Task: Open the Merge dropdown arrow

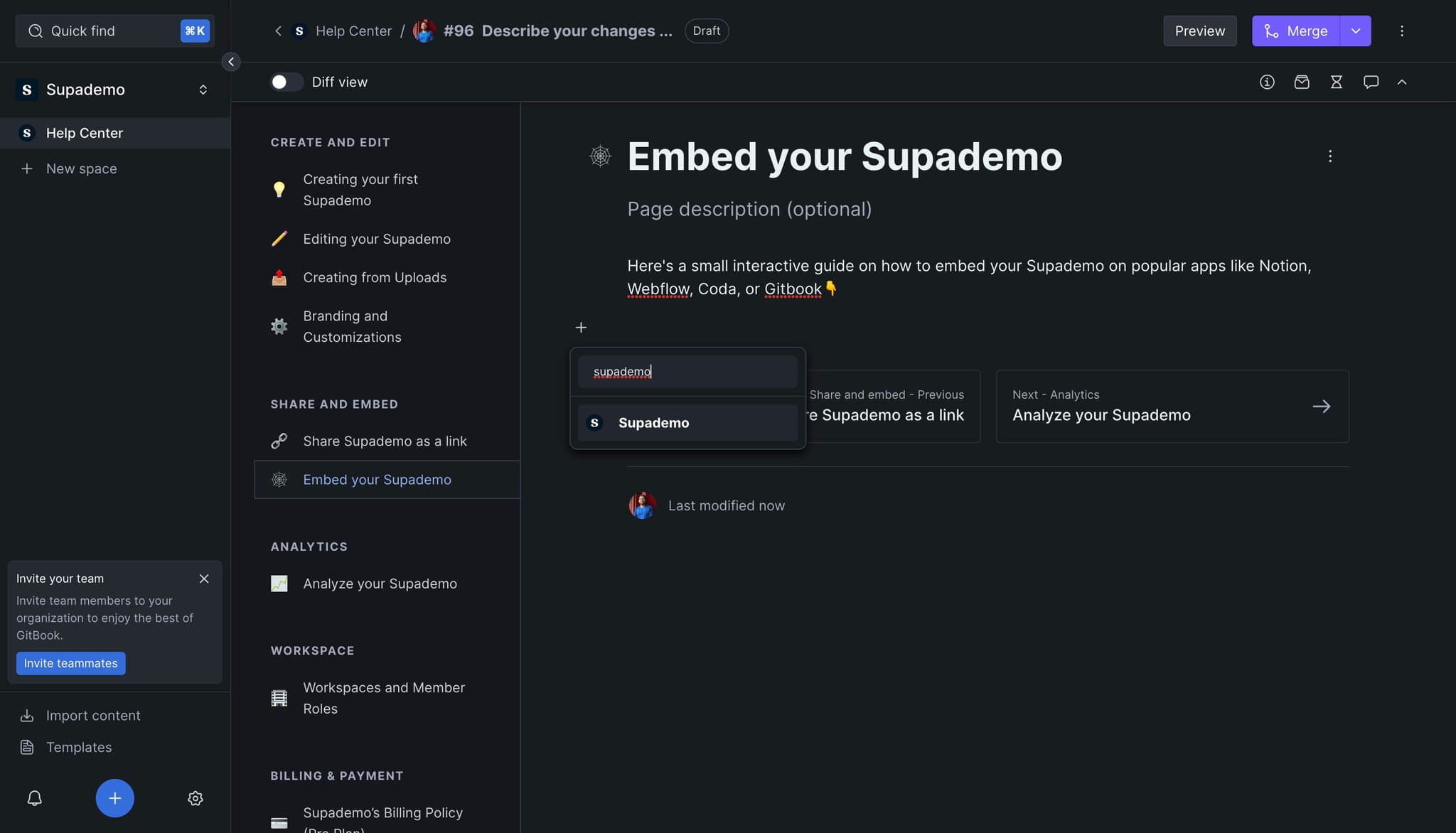Action: pos(1356,31)
